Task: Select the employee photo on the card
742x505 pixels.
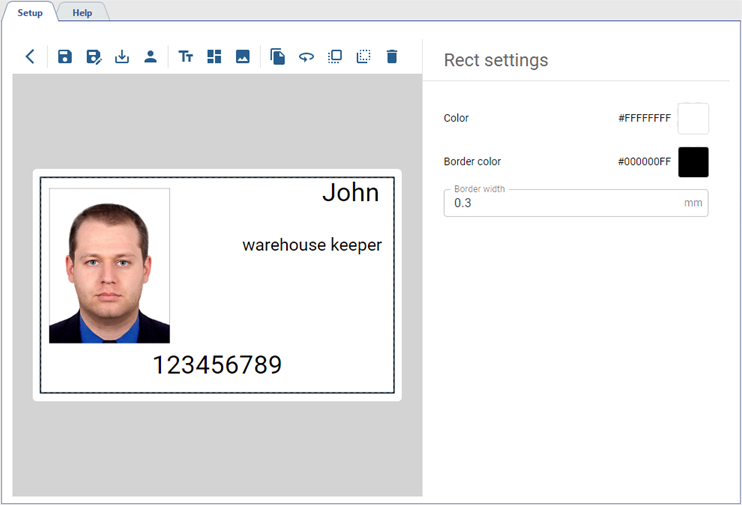Action: [x=109, y=266]
